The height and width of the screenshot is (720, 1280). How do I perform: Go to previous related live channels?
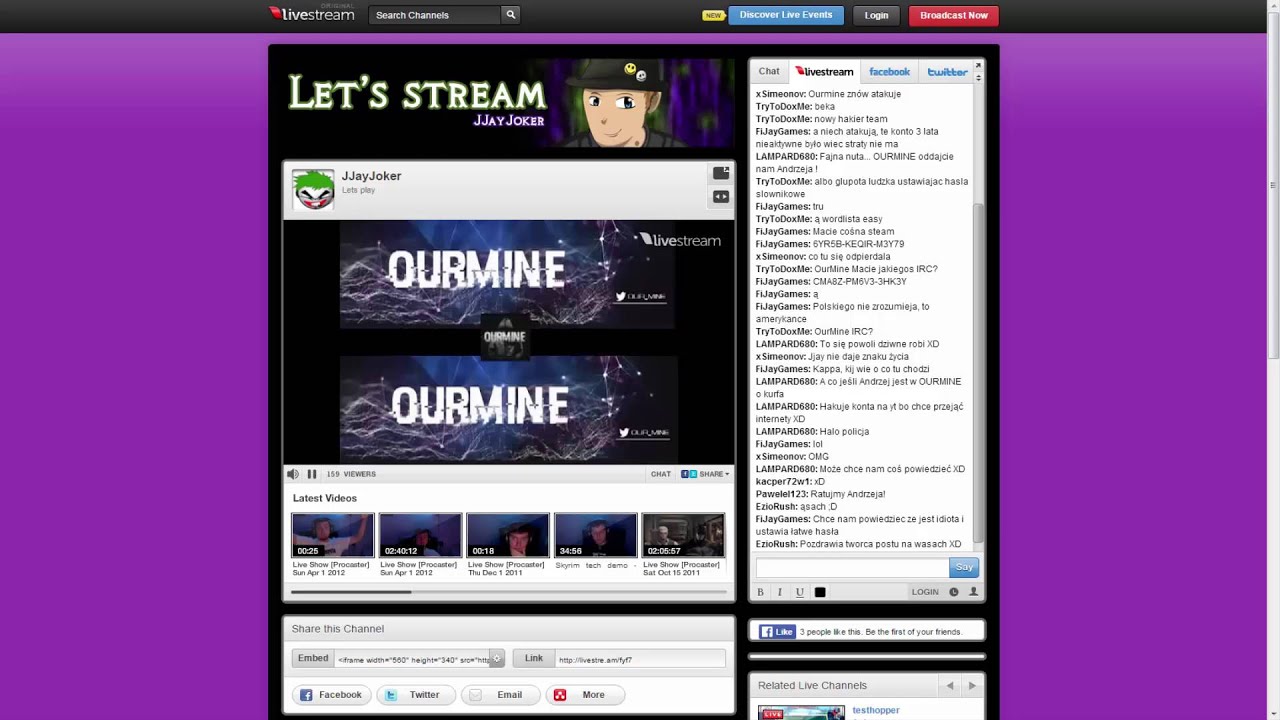(950, 686)
